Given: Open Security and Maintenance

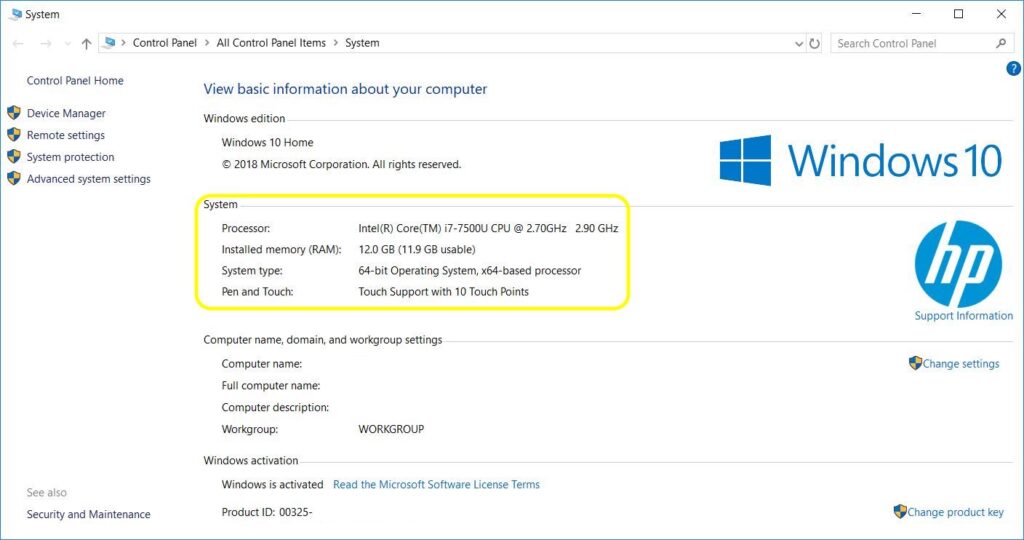Looking at the screenshot, I should point(88,515).
